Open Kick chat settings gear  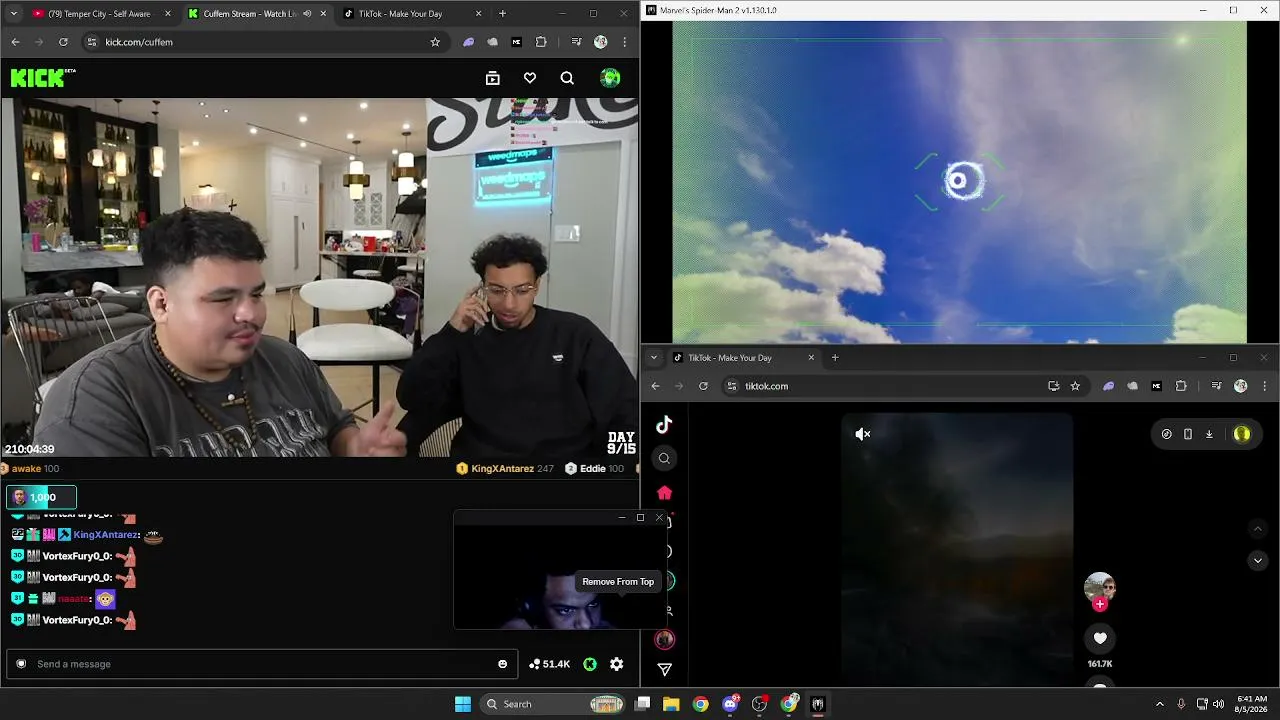617,664
